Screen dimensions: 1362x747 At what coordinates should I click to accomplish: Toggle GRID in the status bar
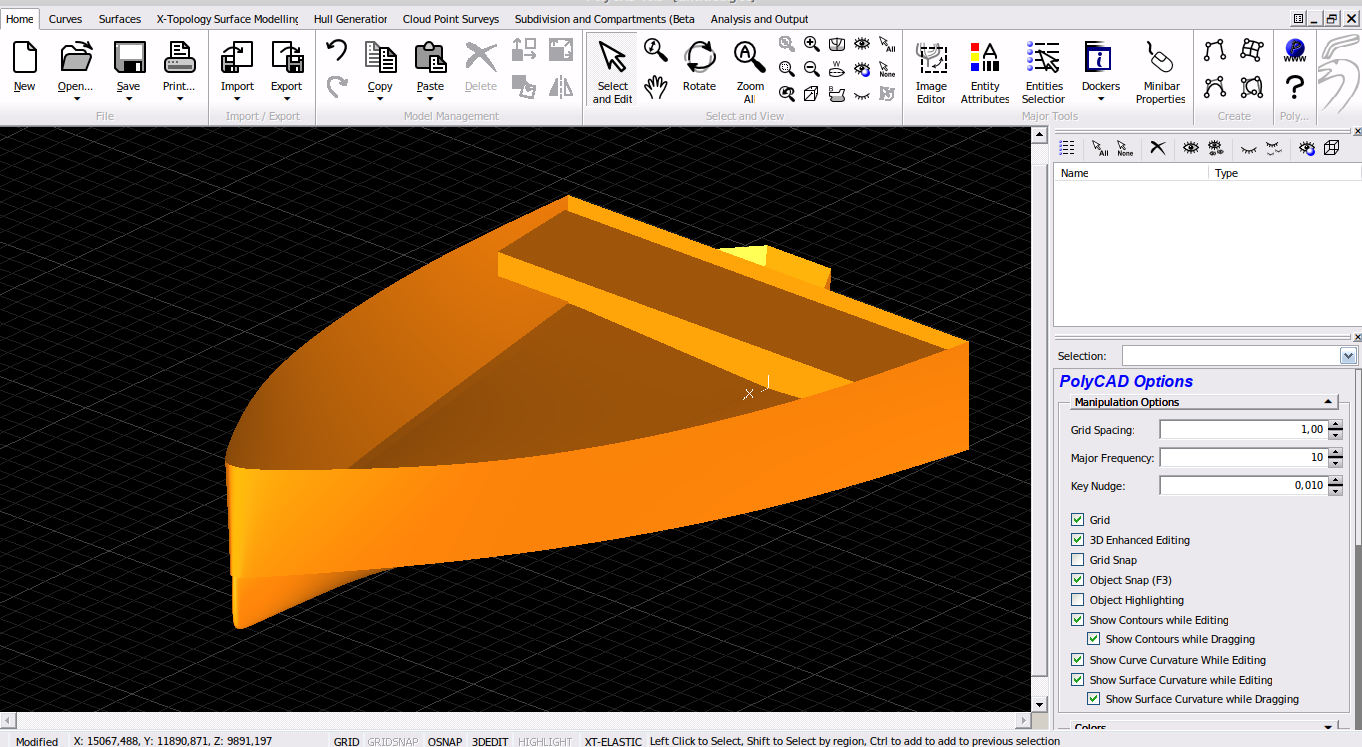(346, 742)
